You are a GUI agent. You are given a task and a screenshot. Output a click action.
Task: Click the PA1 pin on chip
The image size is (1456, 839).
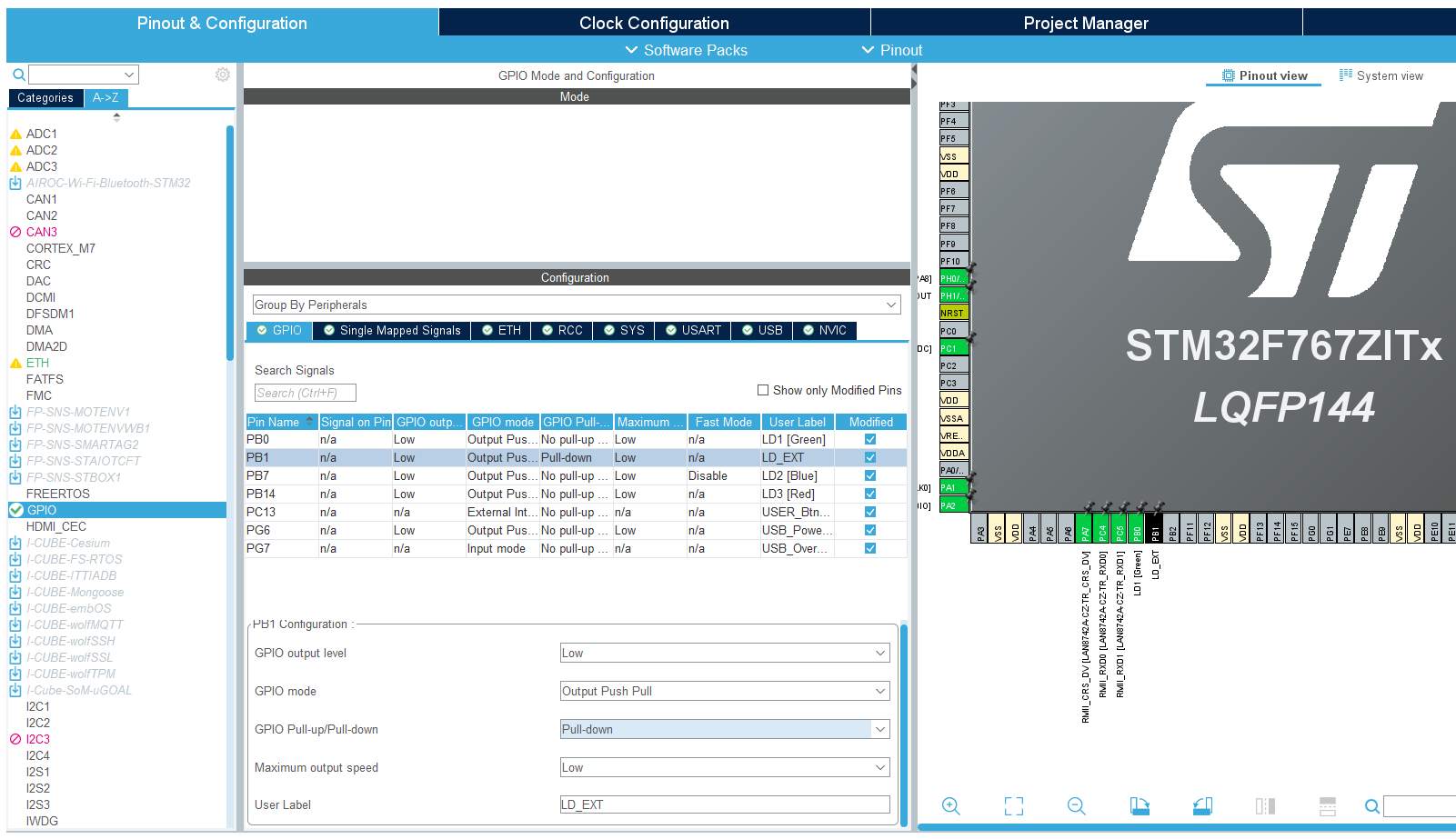pyautogui.click(x=953, y=487)
